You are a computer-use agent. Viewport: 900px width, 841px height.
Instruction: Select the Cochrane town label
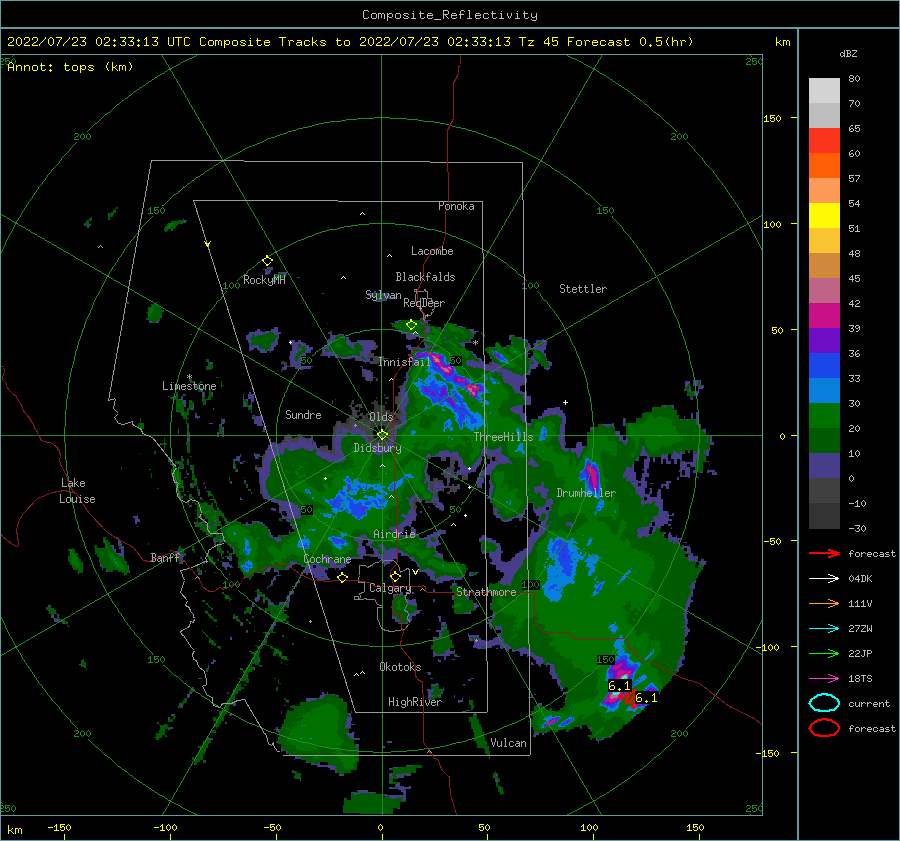point(327,559)
